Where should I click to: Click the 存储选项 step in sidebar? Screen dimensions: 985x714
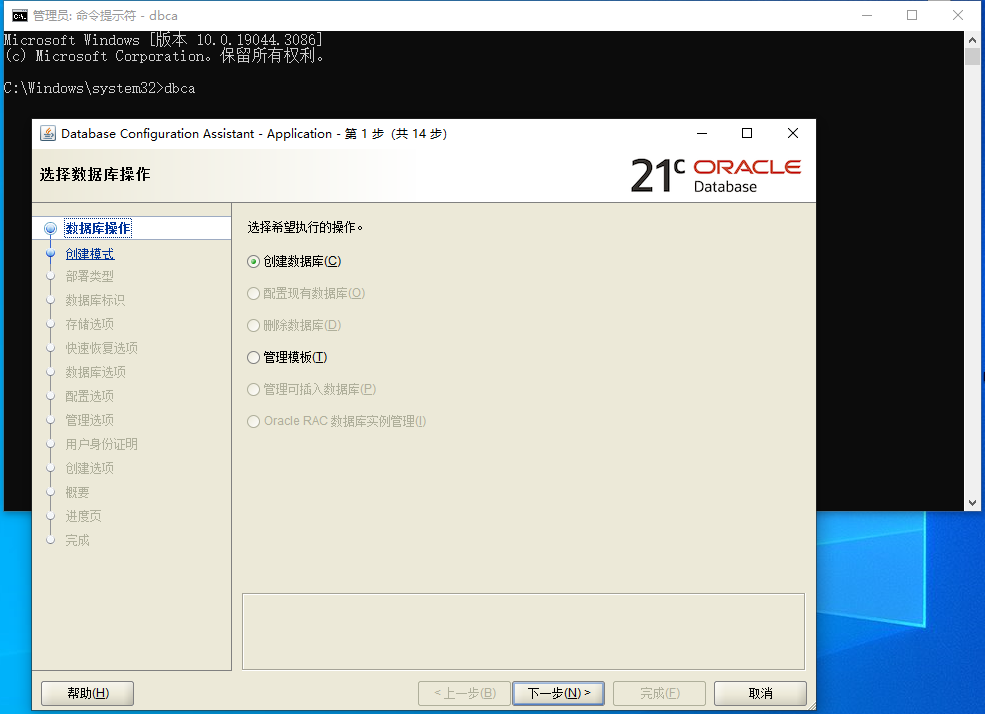90,324
